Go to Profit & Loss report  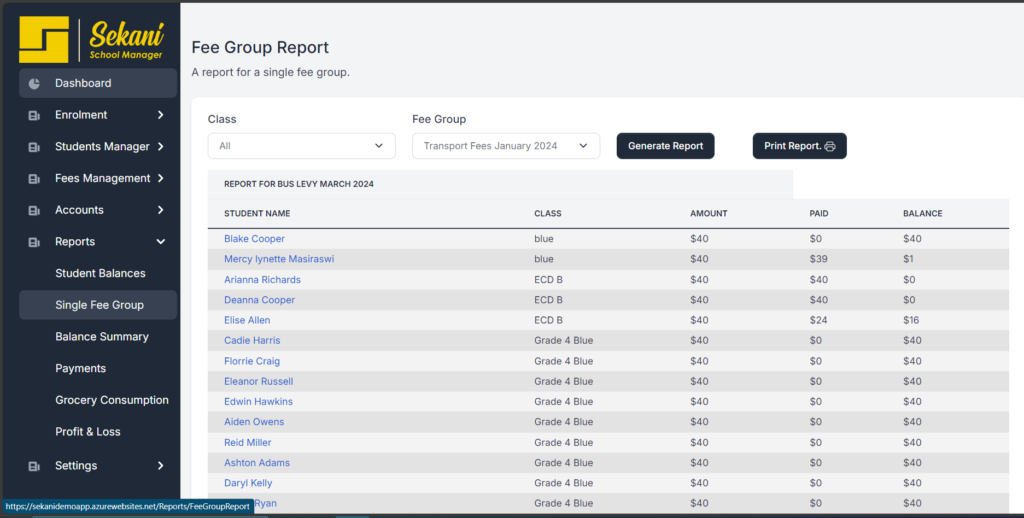(87, 432)
